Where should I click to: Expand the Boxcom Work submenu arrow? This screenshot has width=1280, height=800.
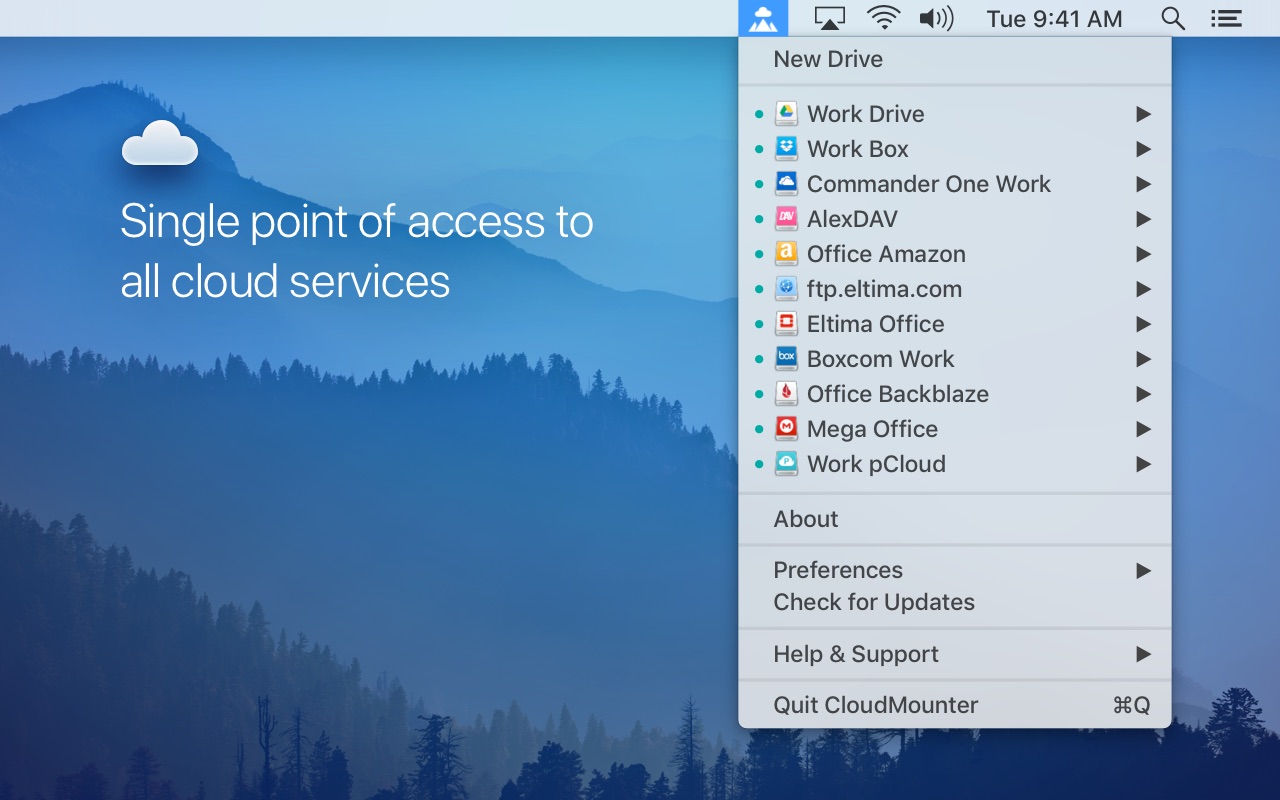pos(1144,359)
